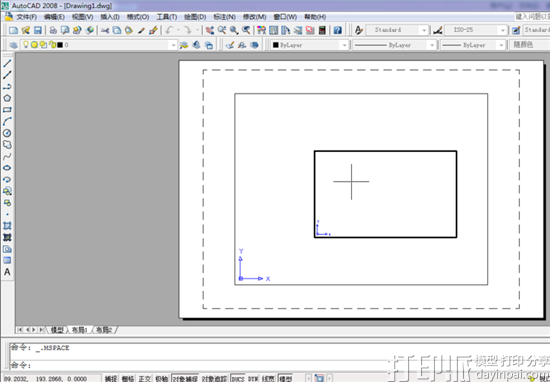Select the Circle draw tool
550x382 pixels.
pyautogui.click(x=7, y=133)
